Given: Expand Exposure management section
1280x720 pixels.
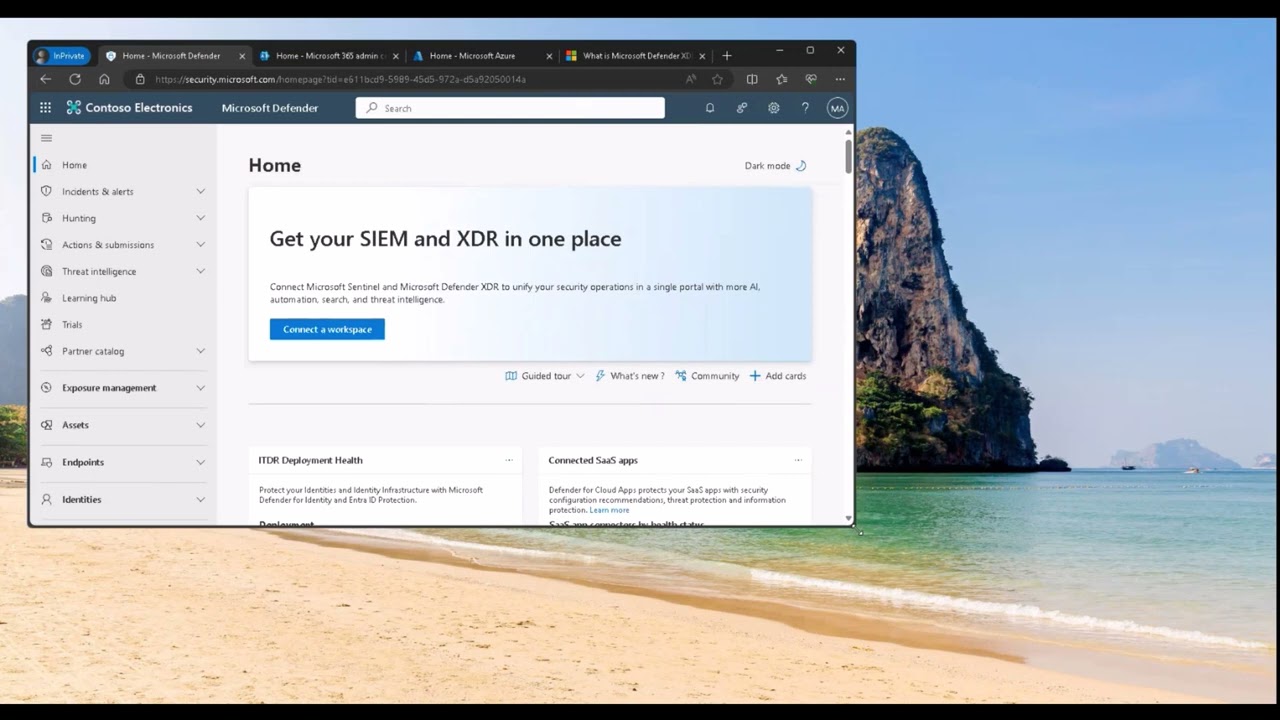Looking at the screenshot, I should [200, 388].
